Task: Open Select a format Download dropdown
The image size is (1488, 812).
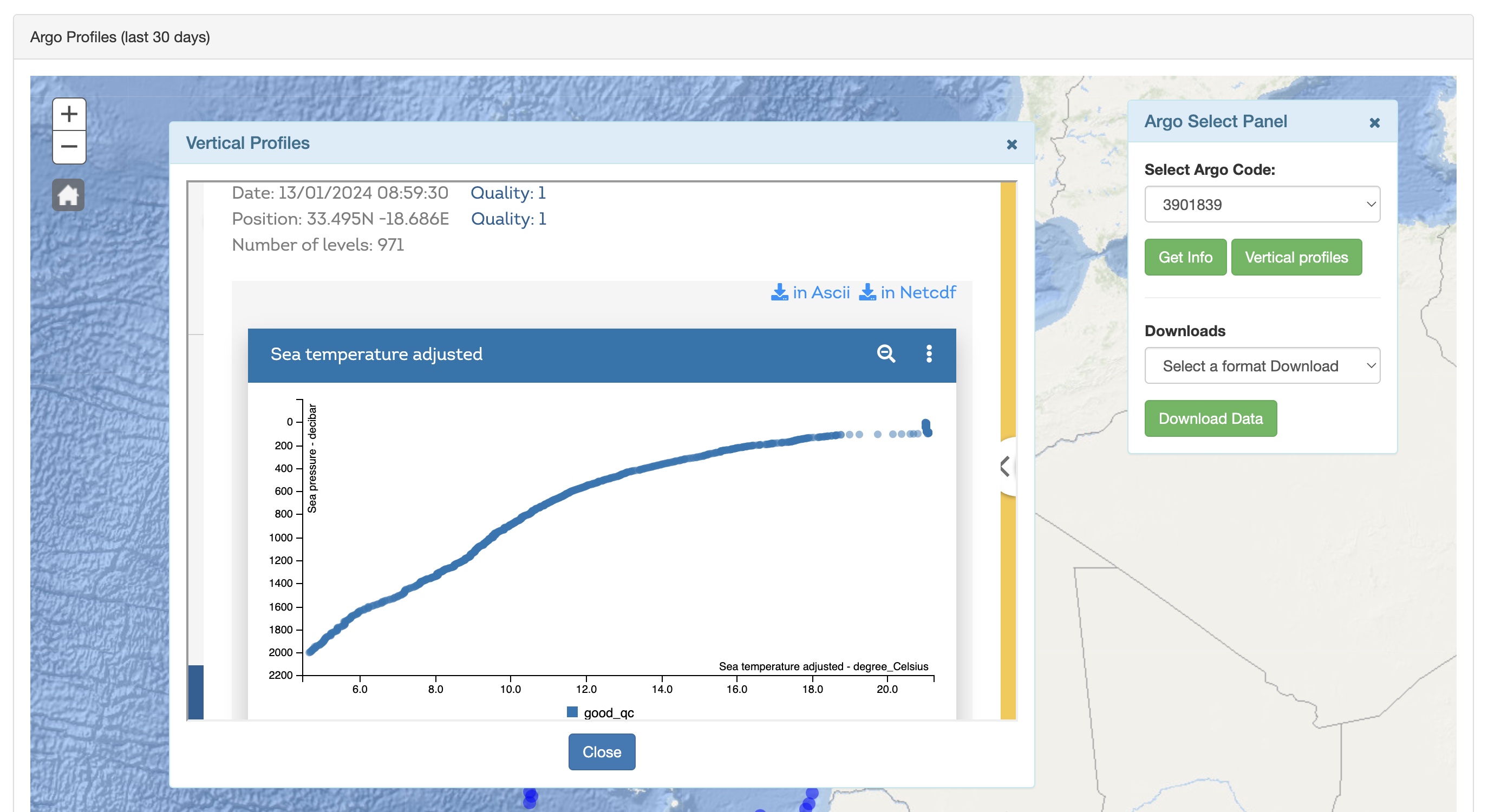Action: pyautogui.click(x=1262, y=365)
